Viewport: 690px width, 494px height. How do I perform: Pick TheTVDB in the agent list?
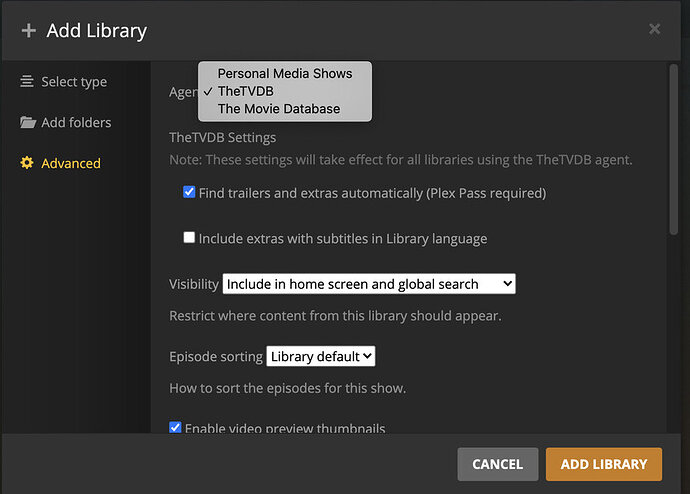246,91
